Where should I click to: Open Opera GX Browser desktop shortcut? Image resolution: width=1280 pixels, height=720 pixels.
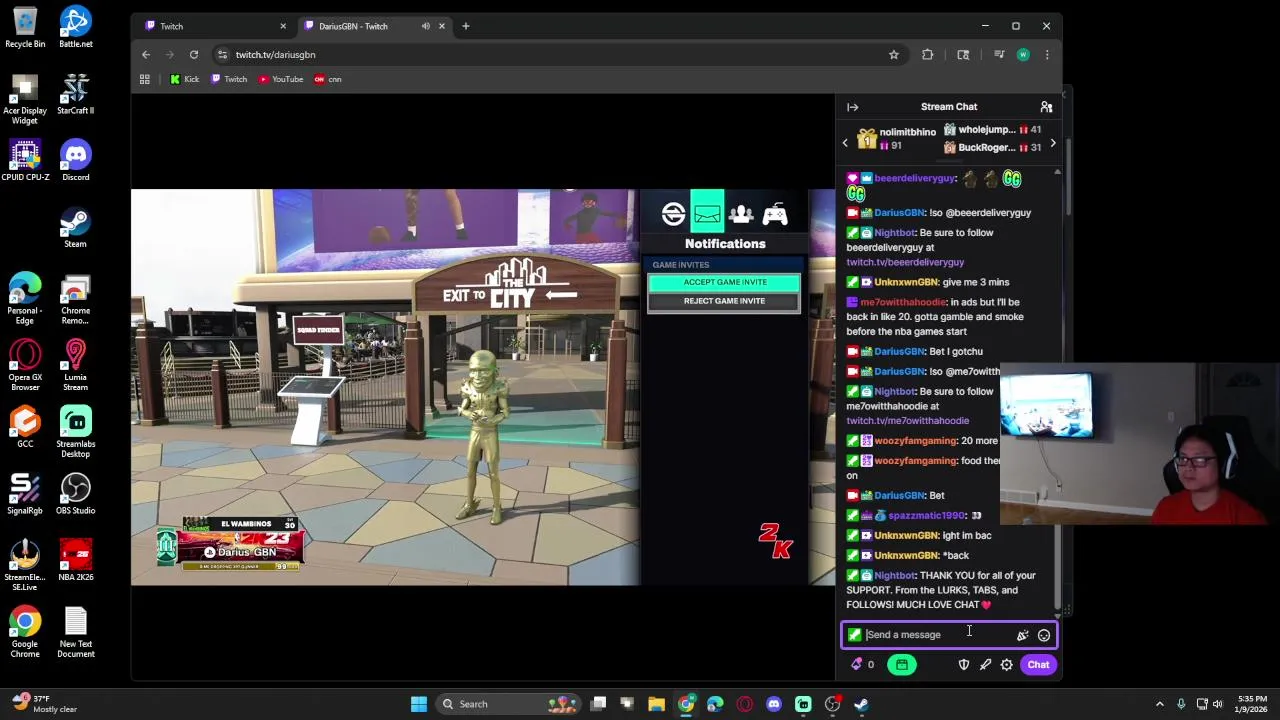[25, 365]
